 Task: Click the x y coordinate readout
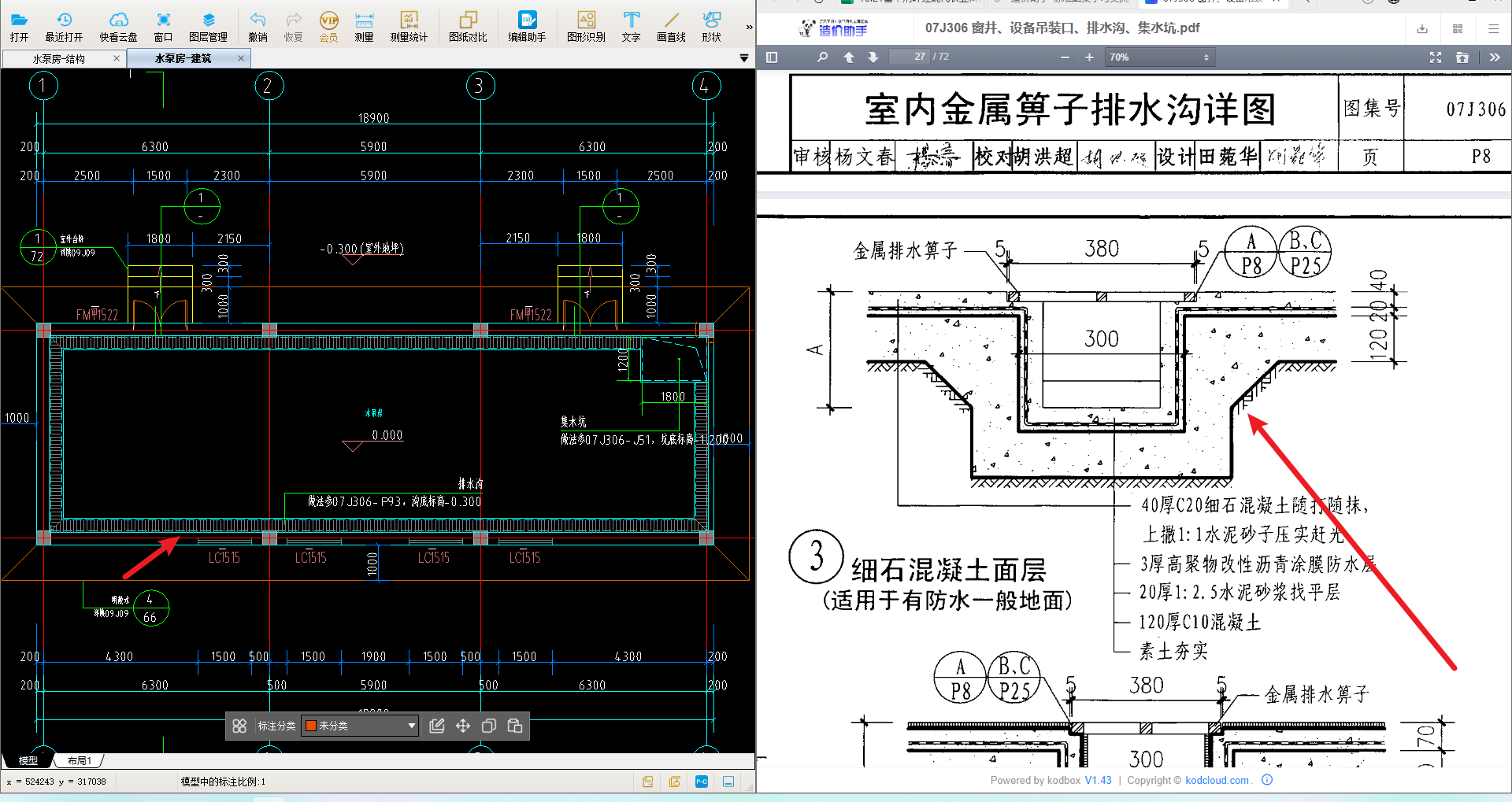56,782
